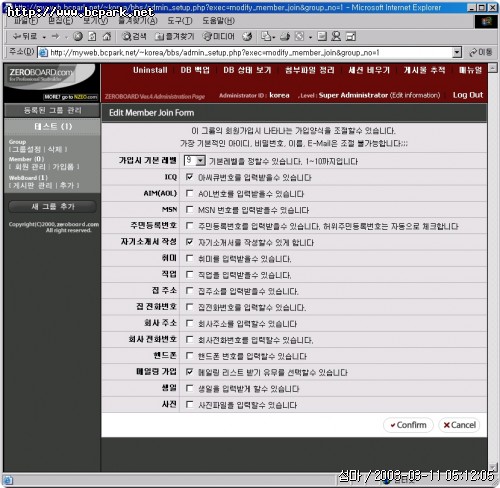Stop loading with the Stop icon
The height and width of the screenshot is (488, 500).
[78, 36]
